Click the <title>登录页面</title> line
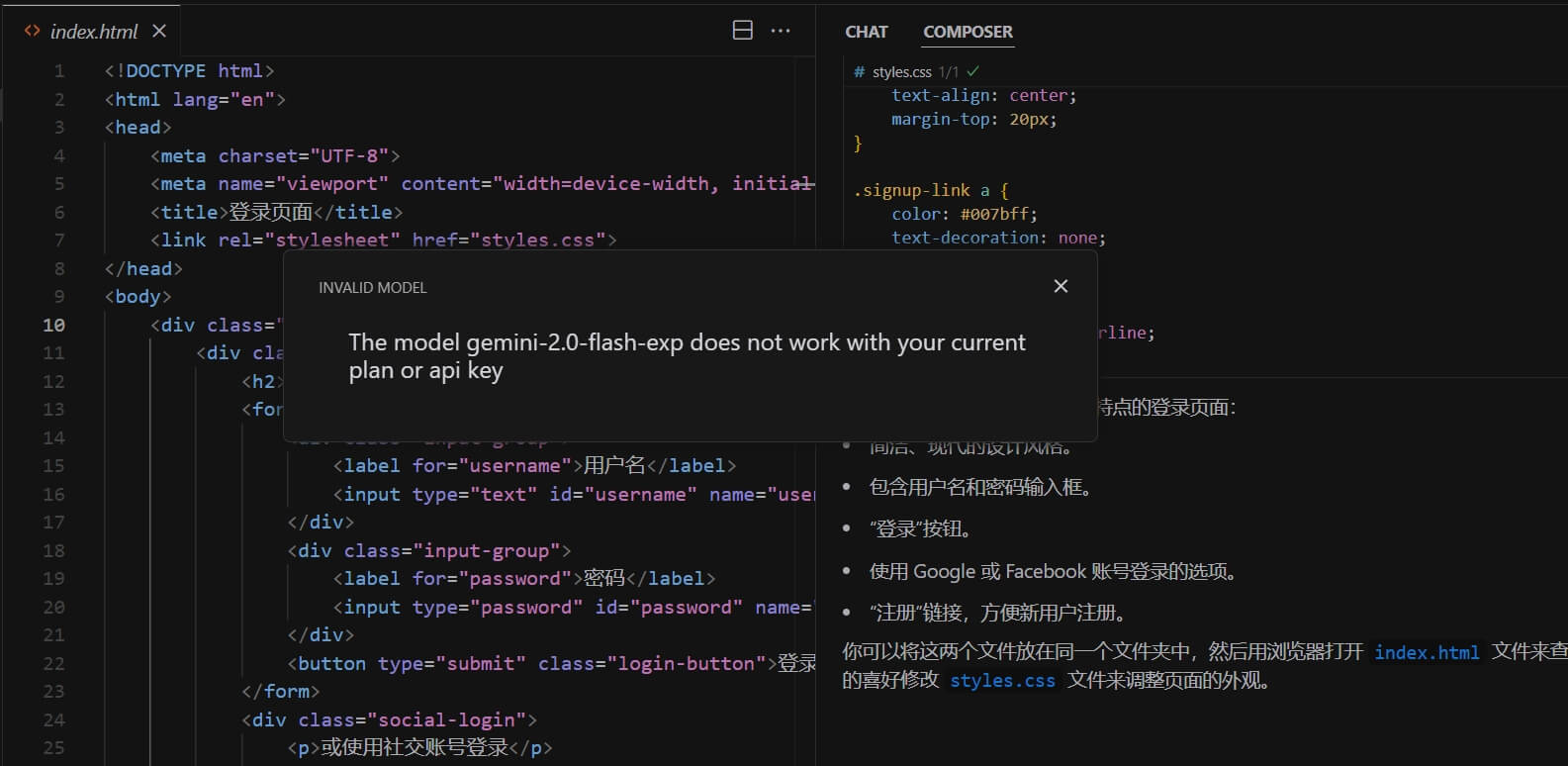 [276, 212]
